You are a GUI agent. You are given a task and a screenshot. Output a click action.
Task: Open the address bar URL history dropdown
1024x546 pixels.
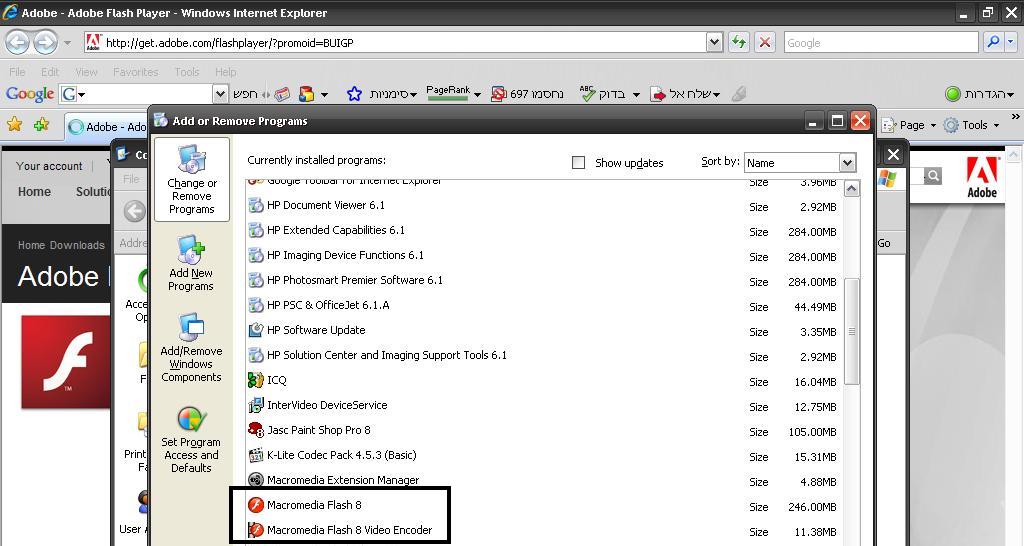pyautogui.click(x=714, y=42)
